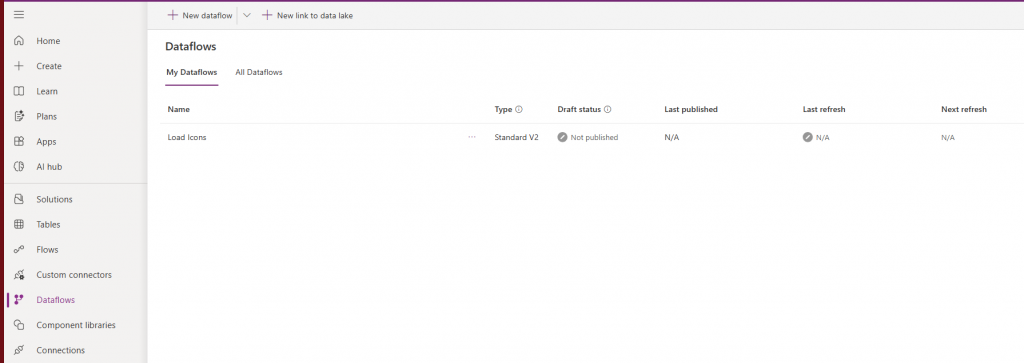Viewport: 1024px width, 363px height.
Task: Switch to the All Dataflows tab
Action: click(259, 72)
